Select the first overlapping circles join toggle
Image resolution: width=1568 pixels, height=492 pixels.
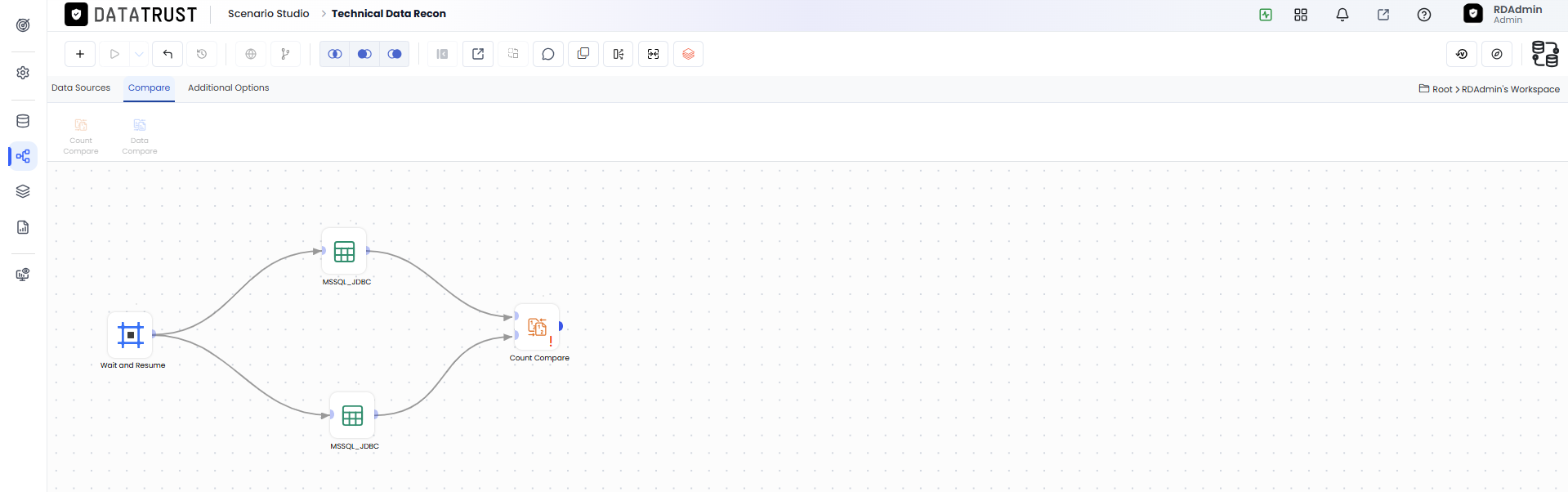tap(335, 54)
